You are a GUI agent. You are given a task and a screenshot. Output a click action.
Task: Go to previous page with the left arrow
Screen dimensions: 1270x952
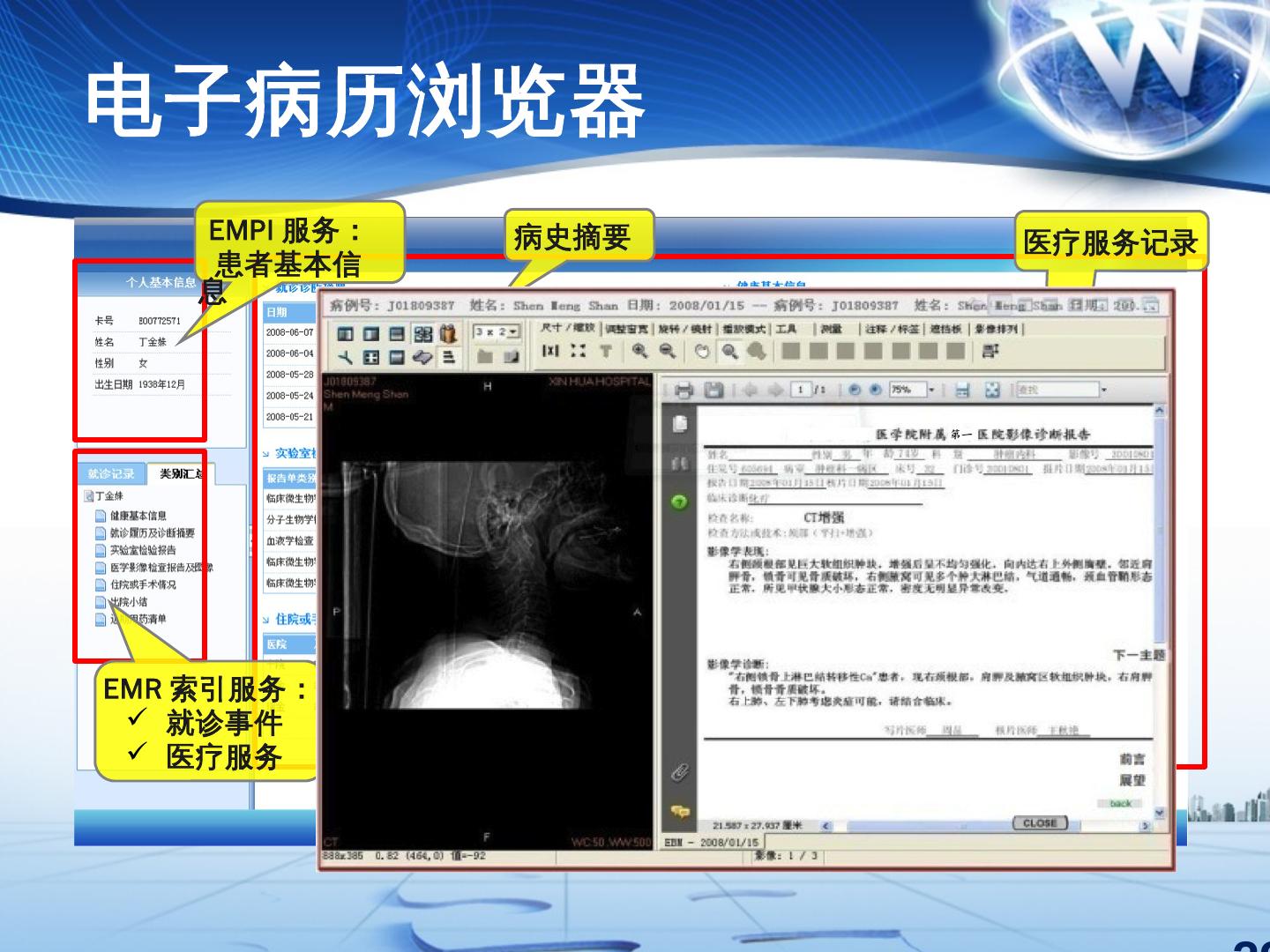[x=751, y=390]
